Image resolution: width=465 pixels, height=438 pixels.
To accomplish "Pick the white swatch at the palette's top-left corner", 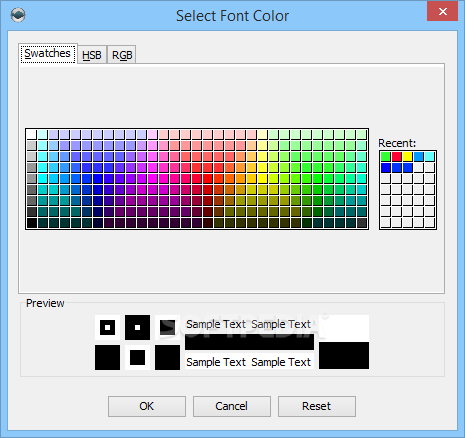I will [31, 134].
